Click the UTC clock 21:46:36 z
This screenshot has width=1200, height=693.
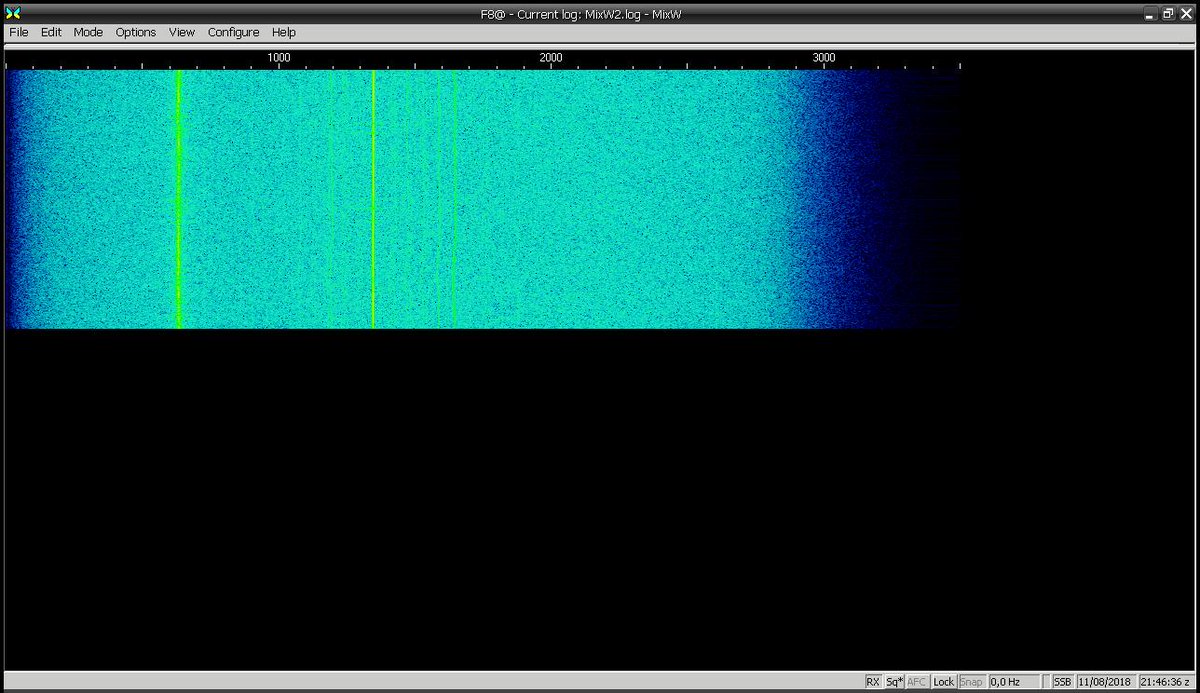click(x=1163, y=681)
